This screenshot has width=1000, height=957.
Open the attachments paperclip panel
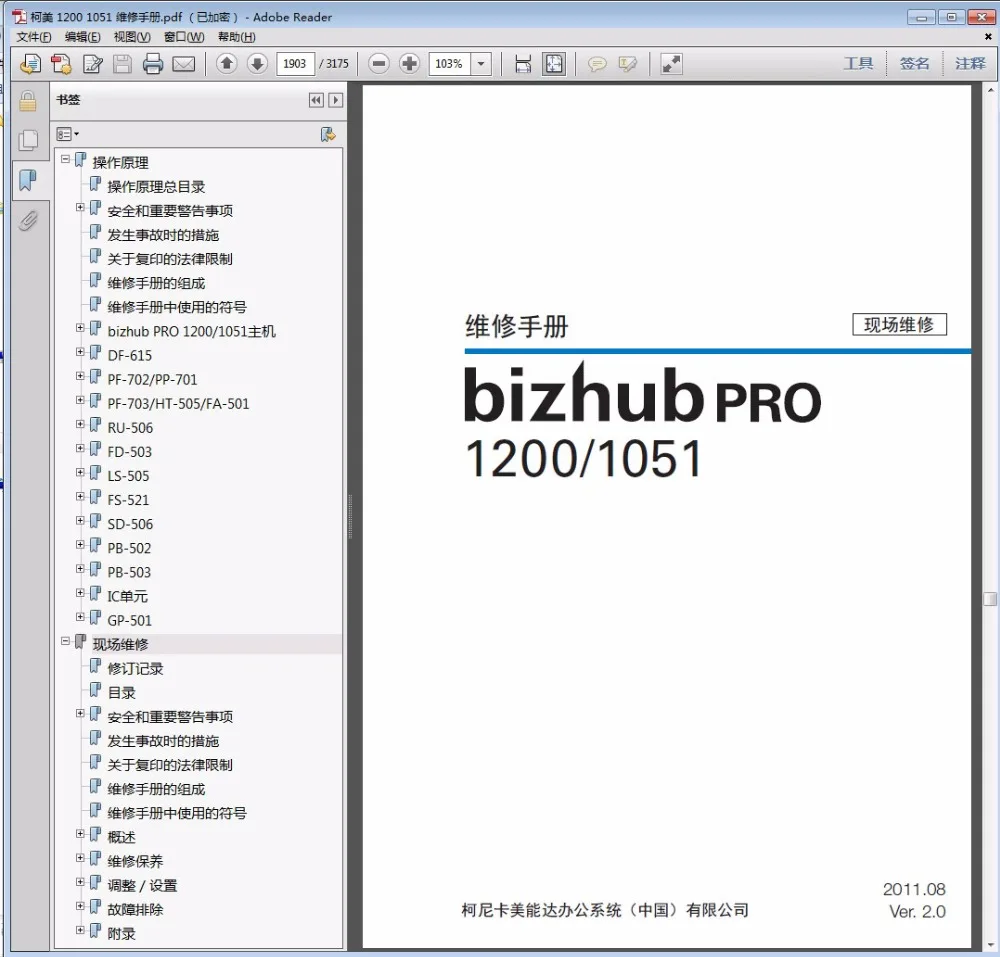28,220
